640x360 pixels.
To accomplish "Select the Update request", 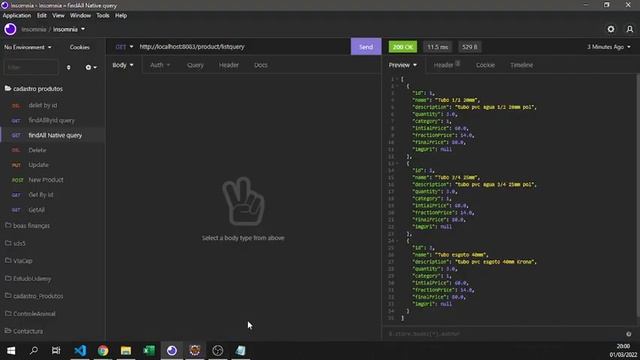I will [x=53, y=165].
